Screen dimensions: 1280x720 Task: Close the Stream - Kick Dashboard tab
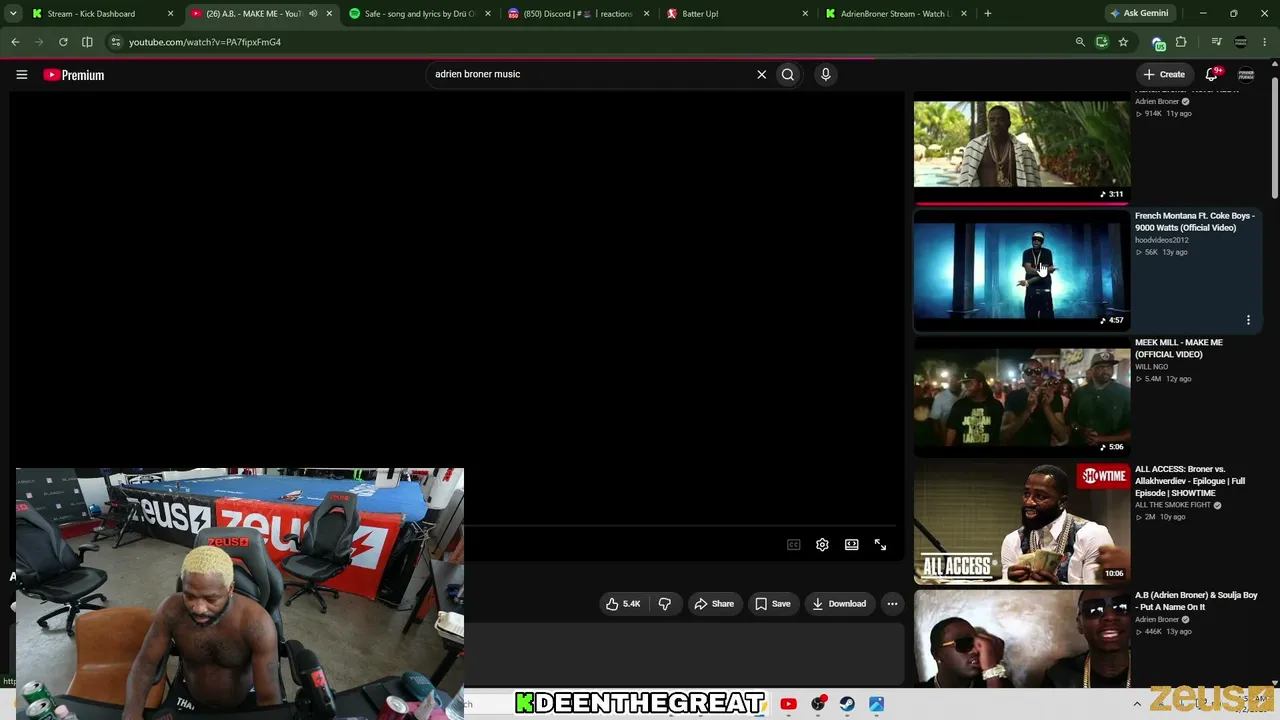pyautogui.click(x=170, y=14)
